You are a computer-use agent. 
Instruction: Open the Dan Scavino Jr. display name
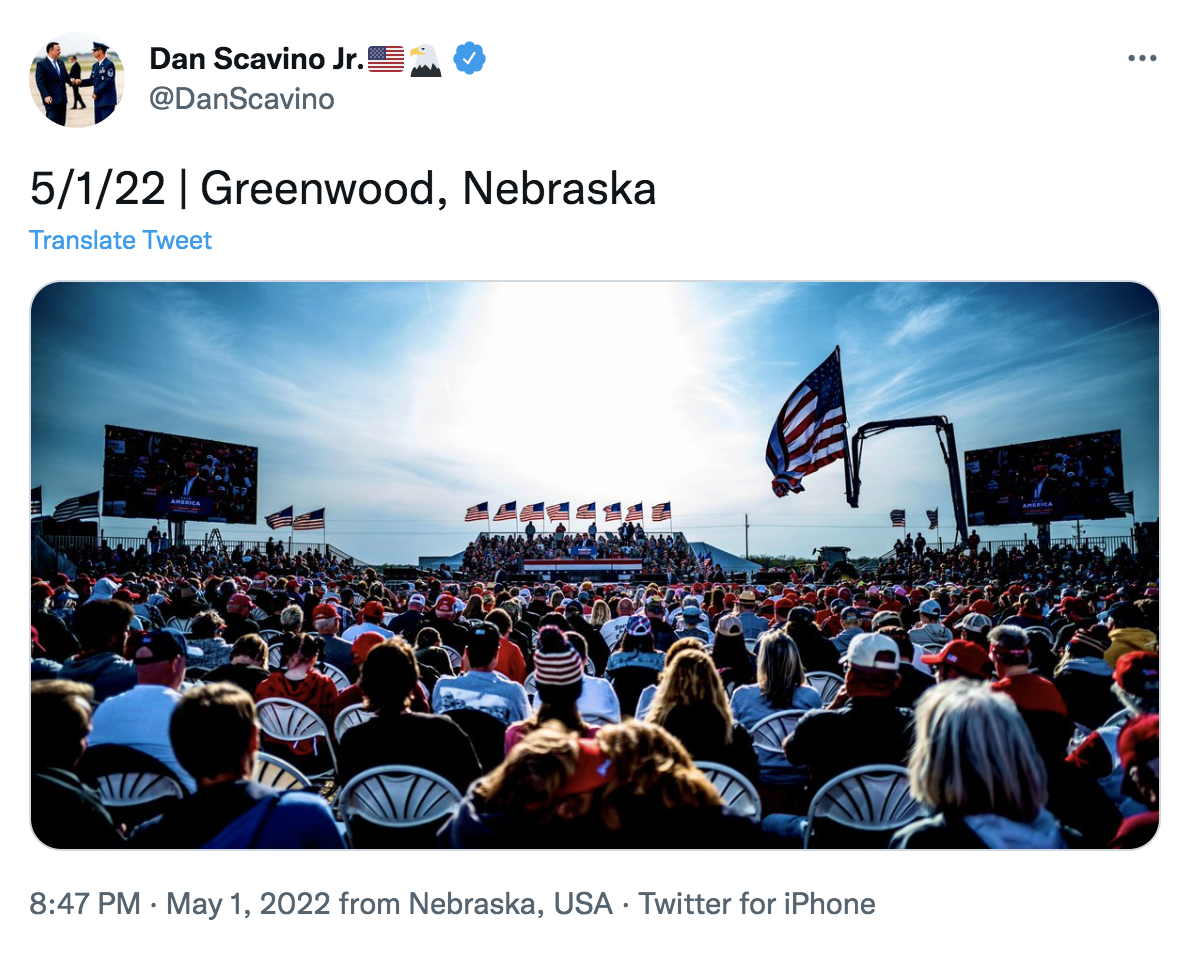pyautogui.click(x=257, y=59)
